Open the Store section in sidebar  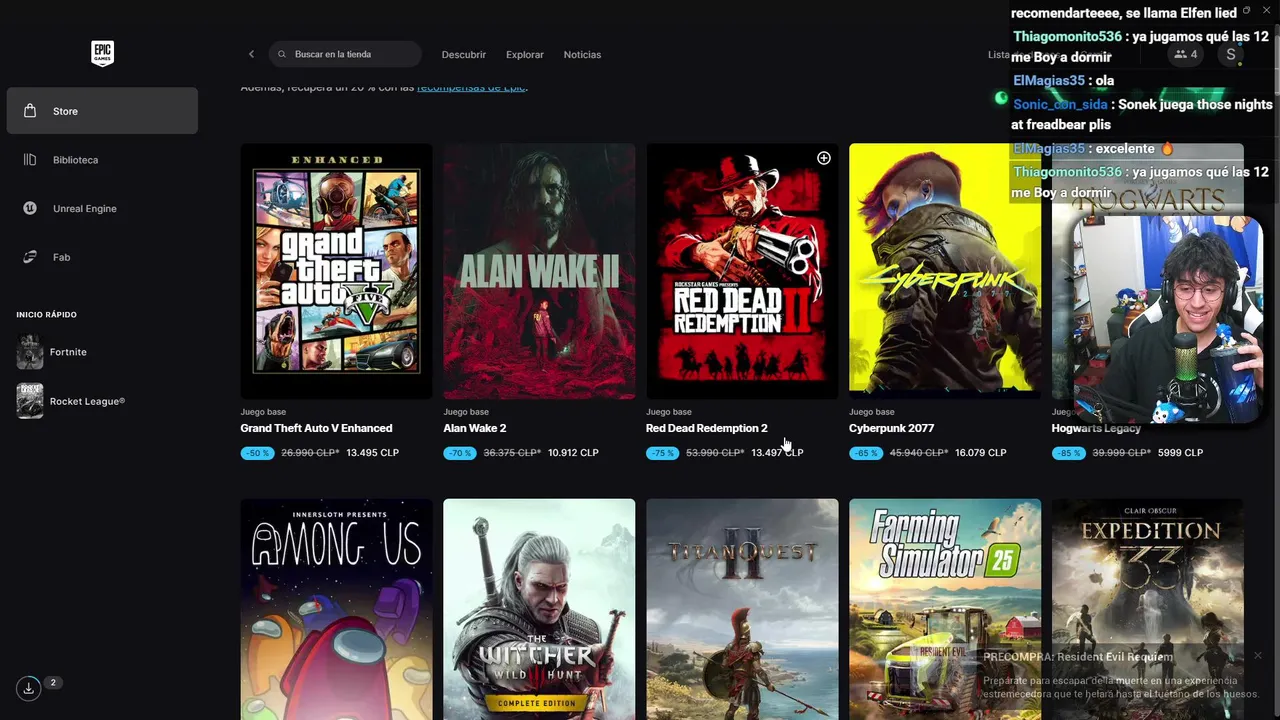[102, 111]
